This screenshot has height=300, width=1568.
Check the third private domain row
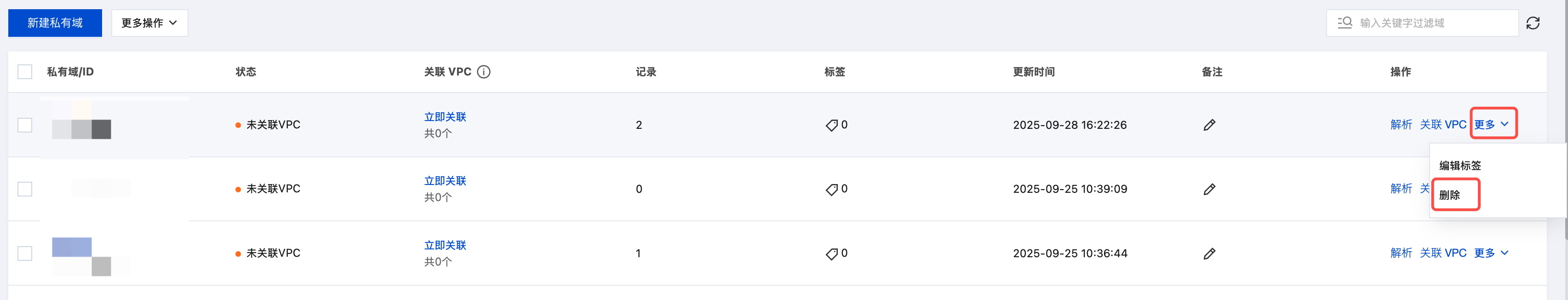25,253
